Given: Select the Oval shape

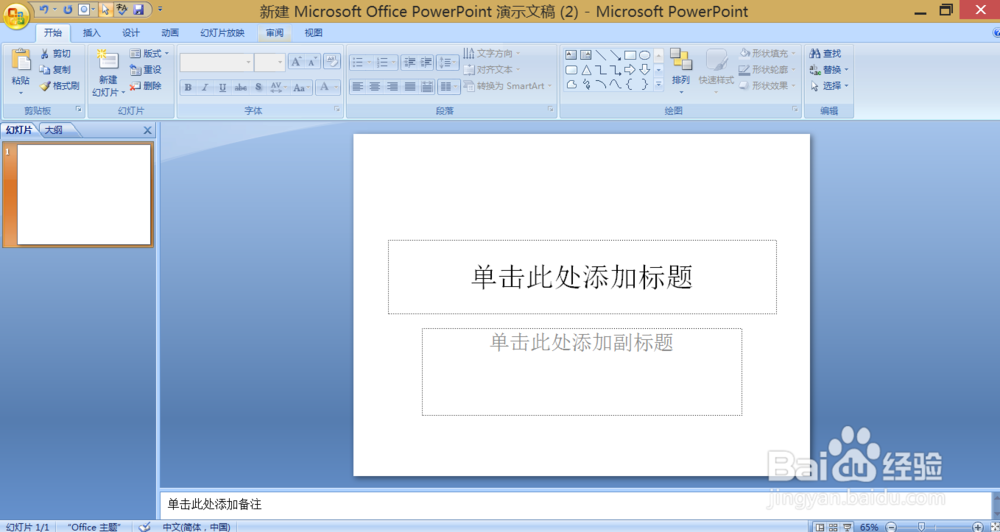Looking at the screenshot, I should (645, 55).
